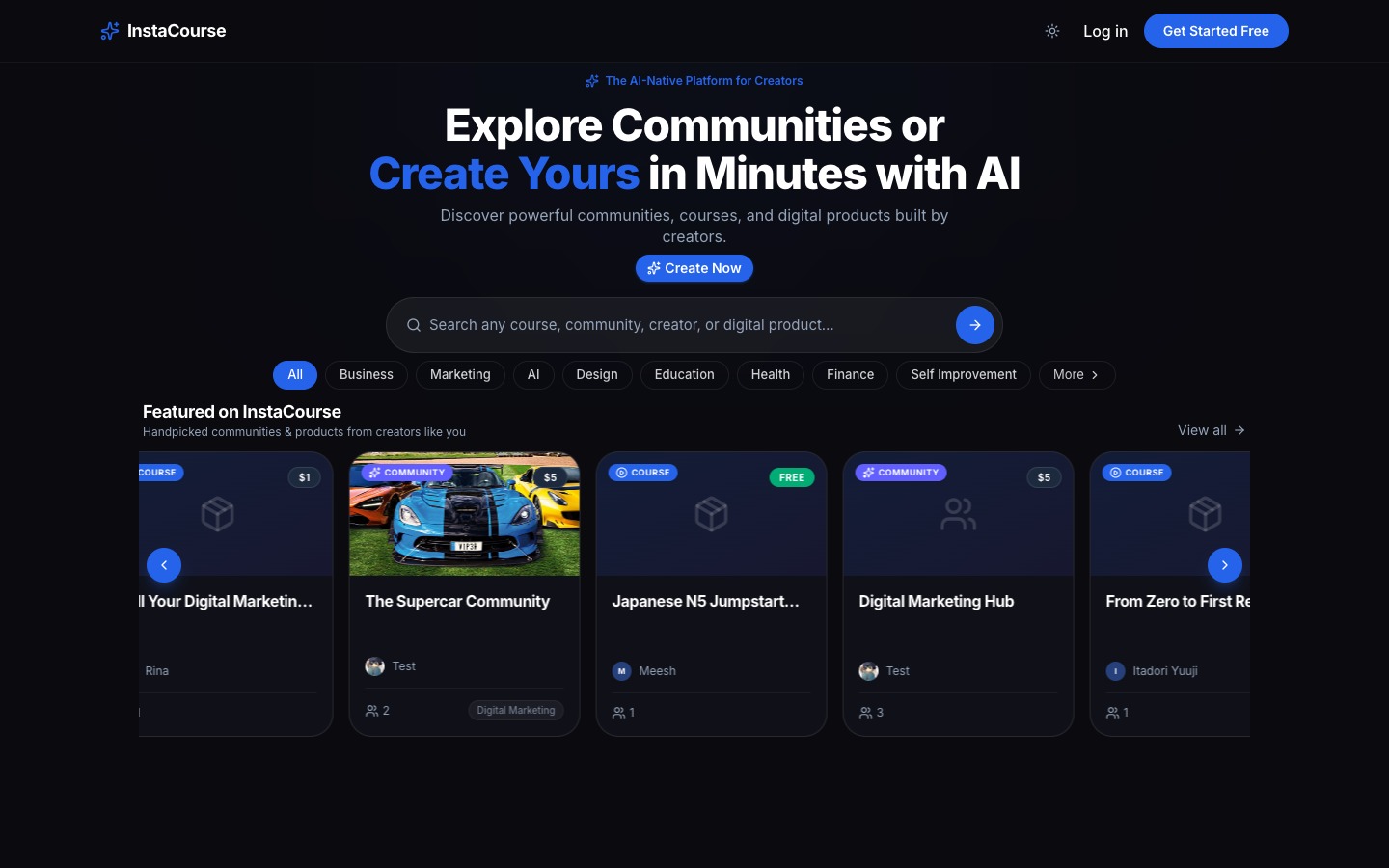This screenshot has height=868, width=1389.
Task: Open Digital Marketing Hub title
Action: pyautogui.click(x=937, y=601)
